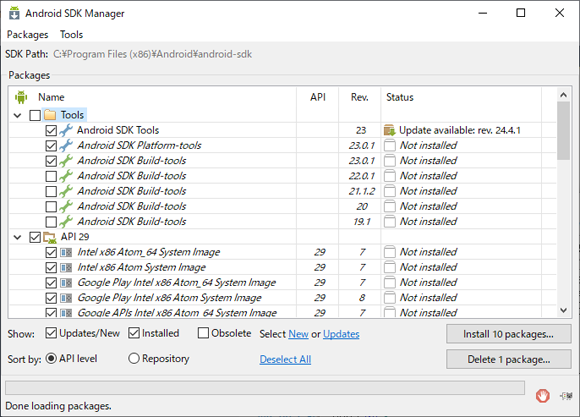Select the Android SDK Platform-tools row text
Screen dimensions: 580x417
[x=139, y=145]
